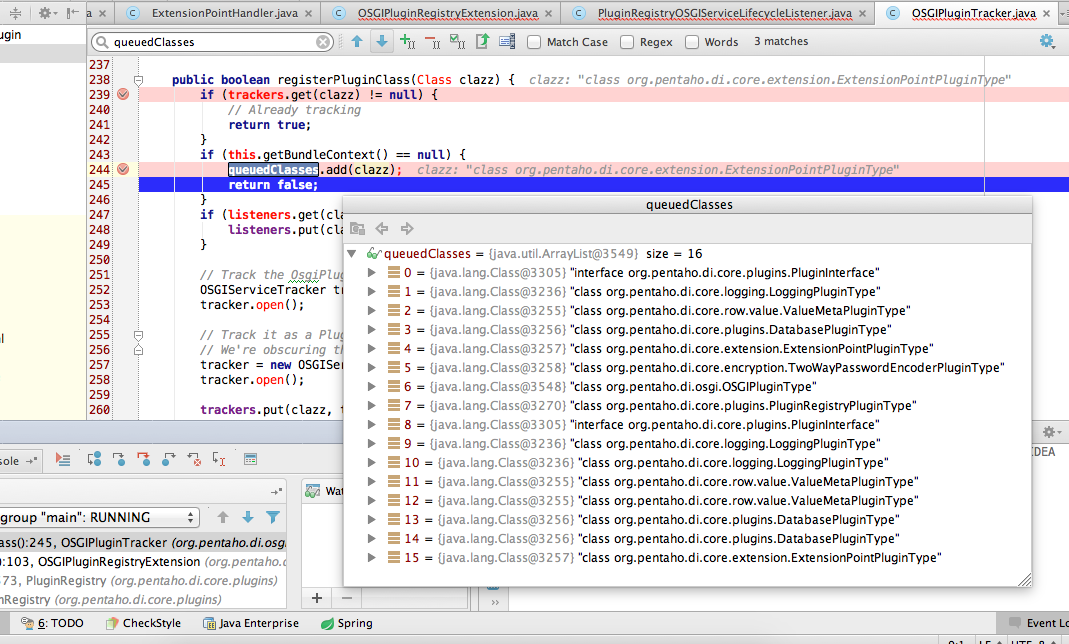This screenshot has height=644, width=1069.
Task: Go to previous search occurrence
Action: pyautogui.click(x=357, y=42)
